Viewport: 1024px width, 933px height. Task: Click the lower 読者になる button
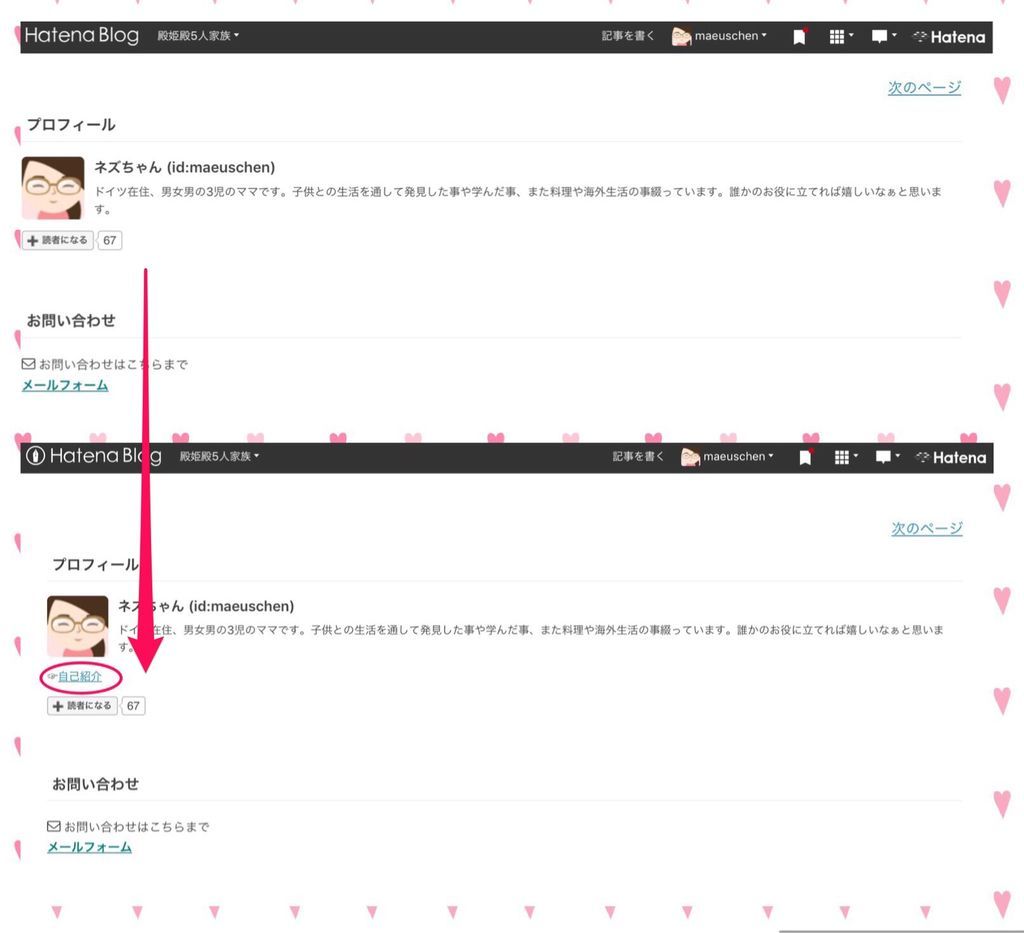(x=82, y=706)
